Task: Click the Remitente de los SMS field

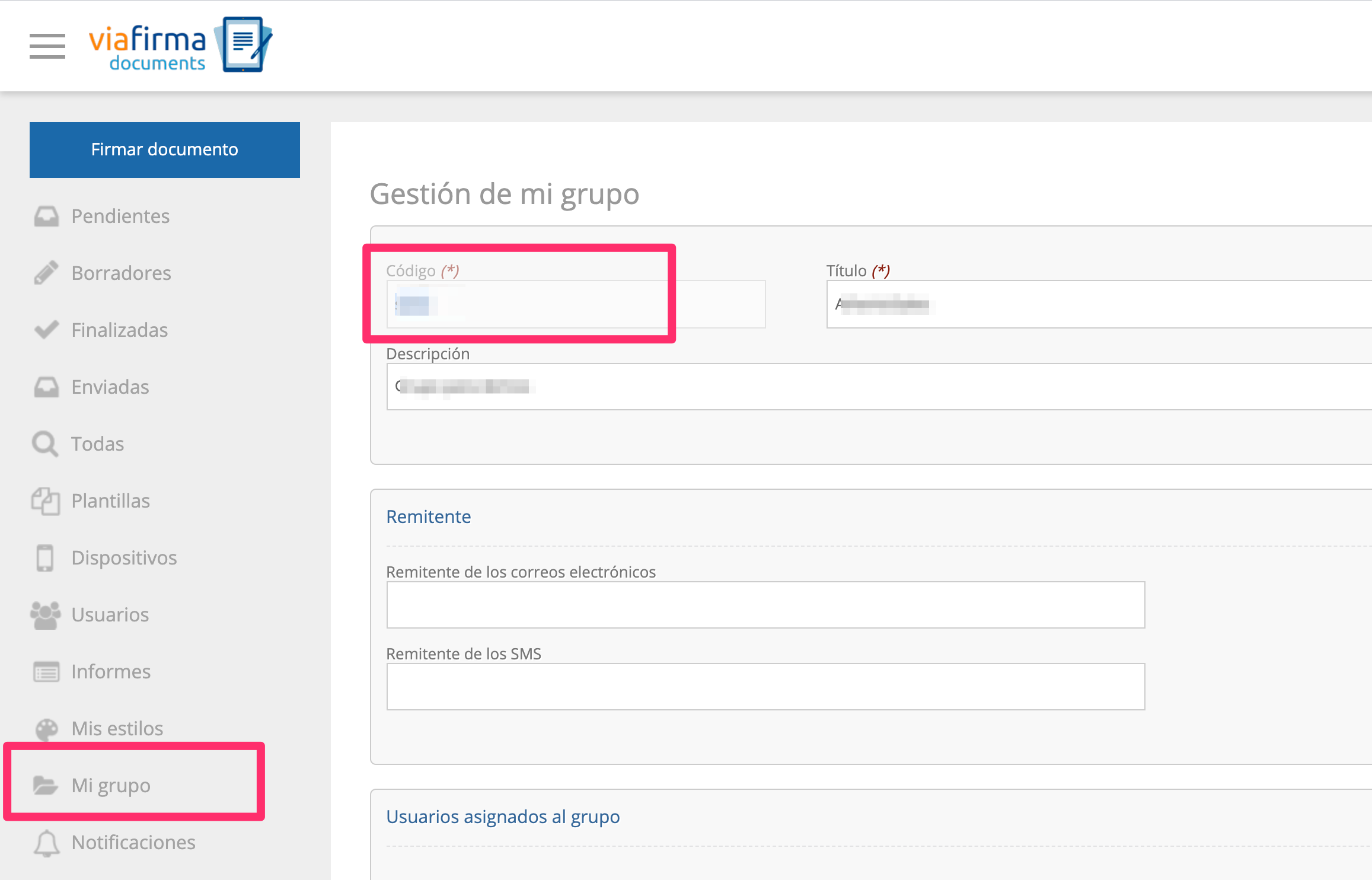Action: pyautogui.click(x=765, y=687)
